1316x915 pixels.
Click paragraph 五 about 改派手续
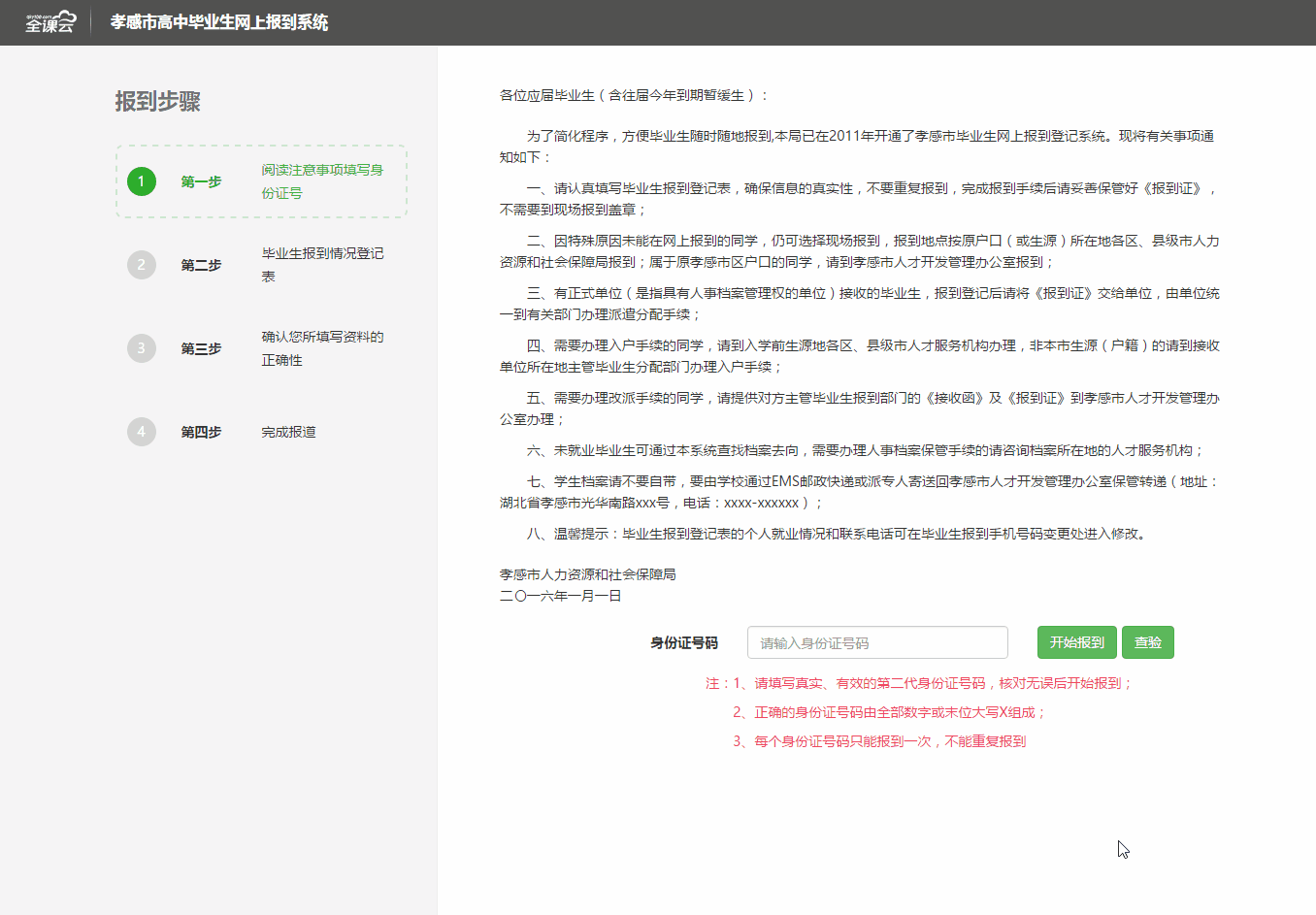pos(860,408)
